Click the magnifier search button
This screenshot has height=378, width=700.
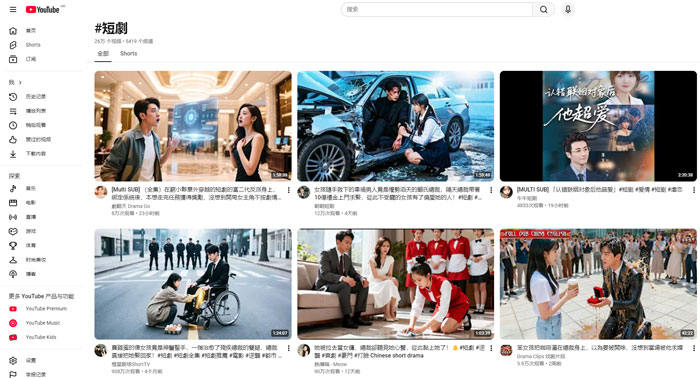(x=543, y=9)
